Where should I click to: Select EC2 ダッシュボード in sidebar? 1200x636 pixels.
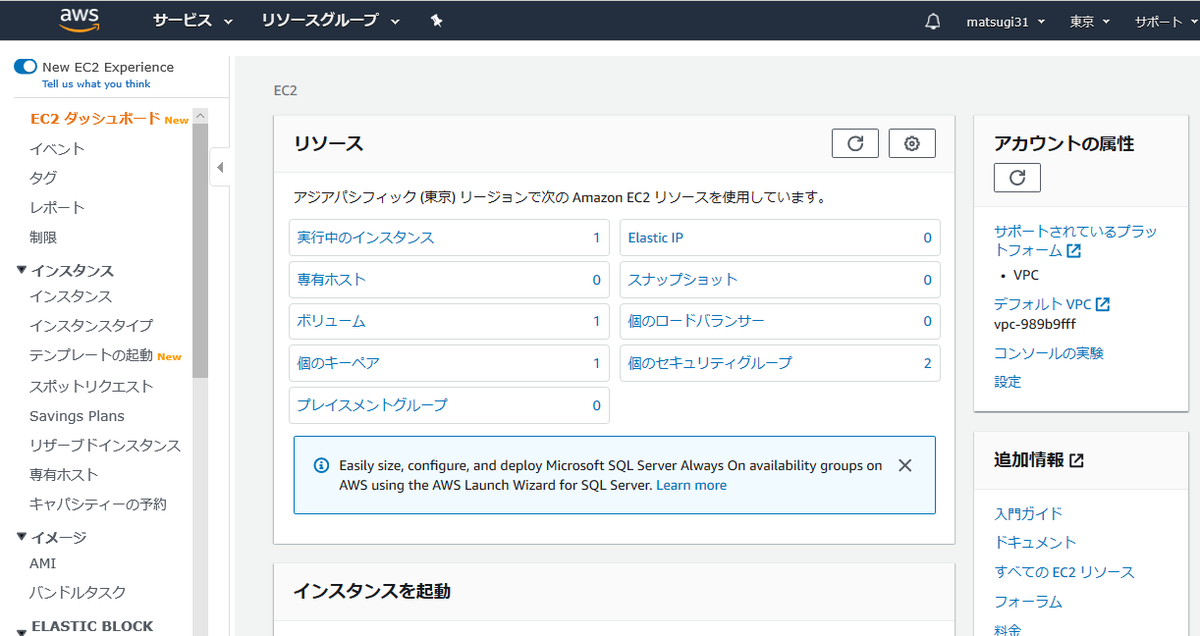pos(95,118)
